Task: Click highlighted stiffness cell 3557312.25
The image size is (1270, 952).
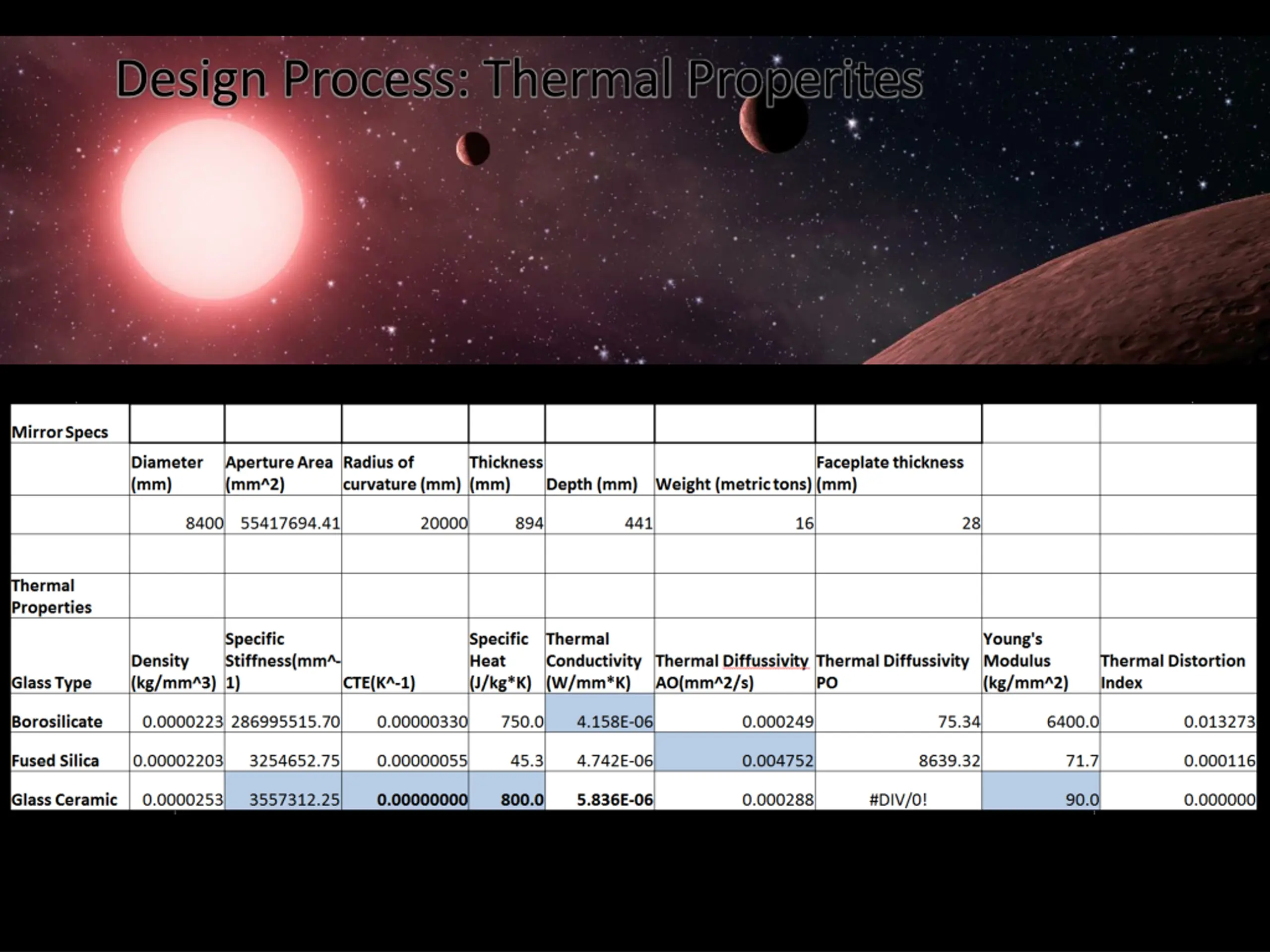Action: pos(283,791)
